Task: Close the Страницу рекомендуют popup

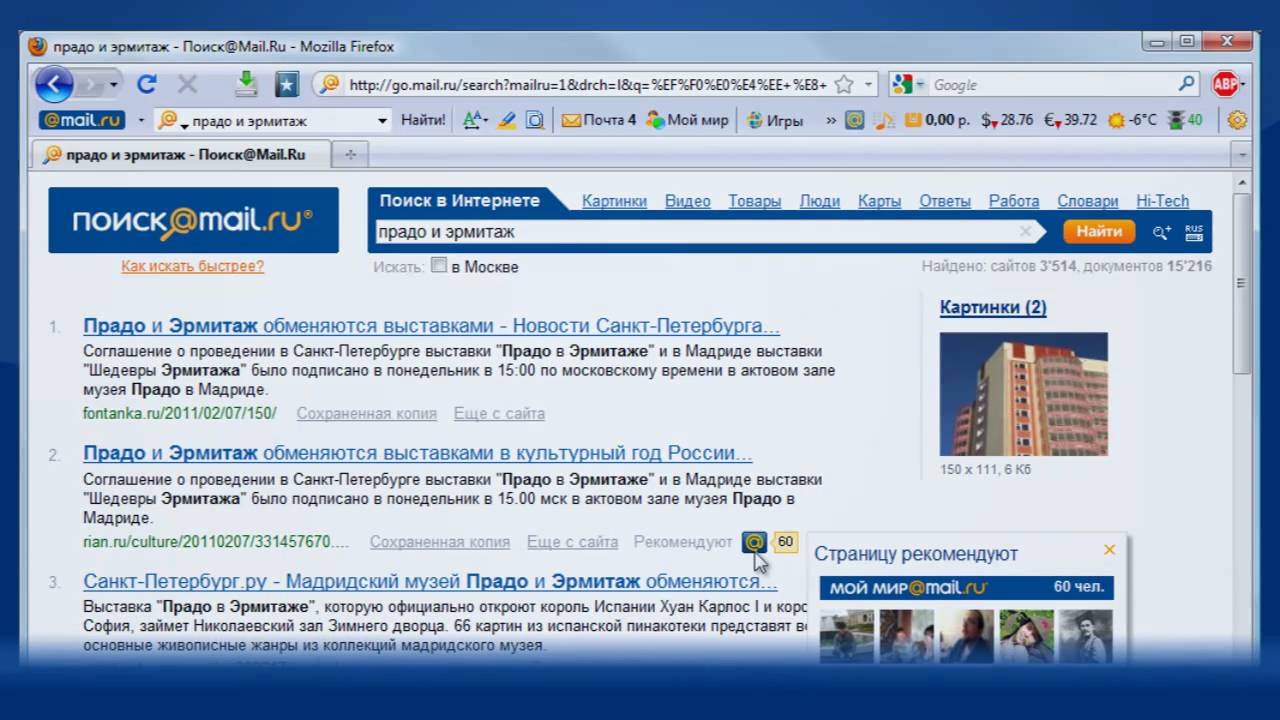Action: tap(1109, 550)
